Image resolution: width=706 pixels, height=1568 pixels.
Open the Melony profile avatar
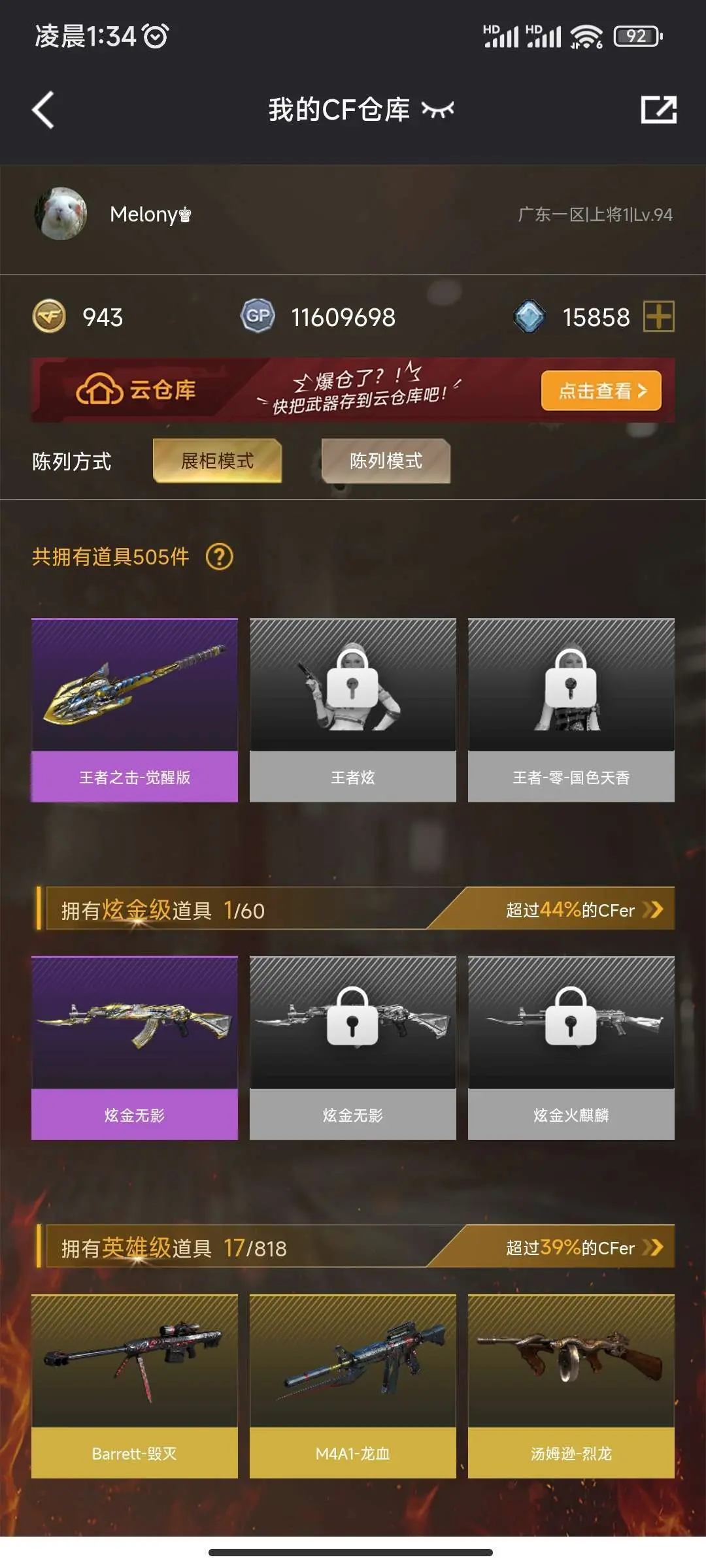(61, 214)
